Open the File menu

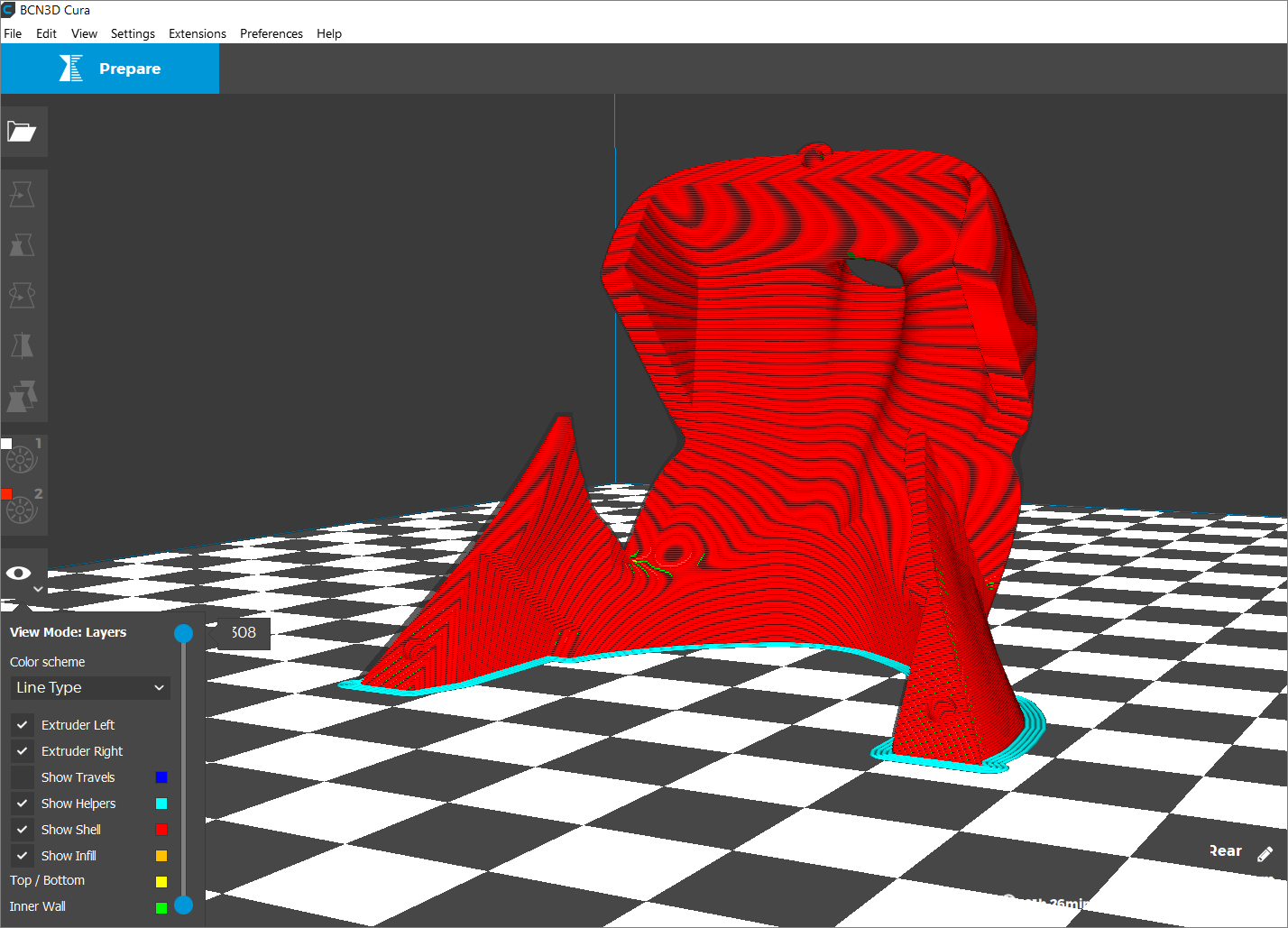13,33
